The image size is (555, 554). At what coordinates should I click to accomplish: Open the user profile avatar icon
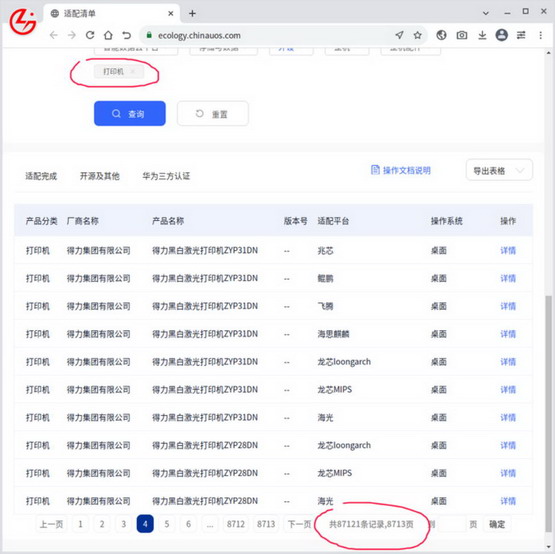(x=502, y=35)
